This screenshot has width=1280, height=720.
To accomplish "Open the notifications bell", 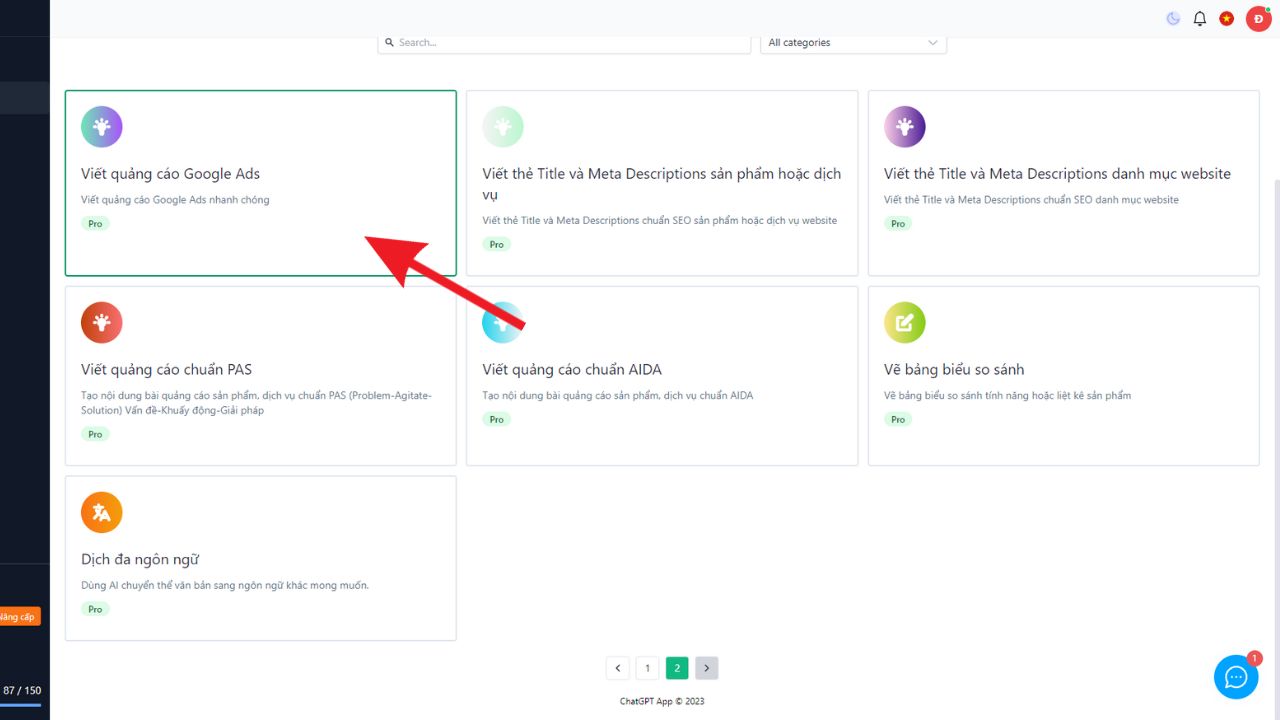I will coord(1200,19).
